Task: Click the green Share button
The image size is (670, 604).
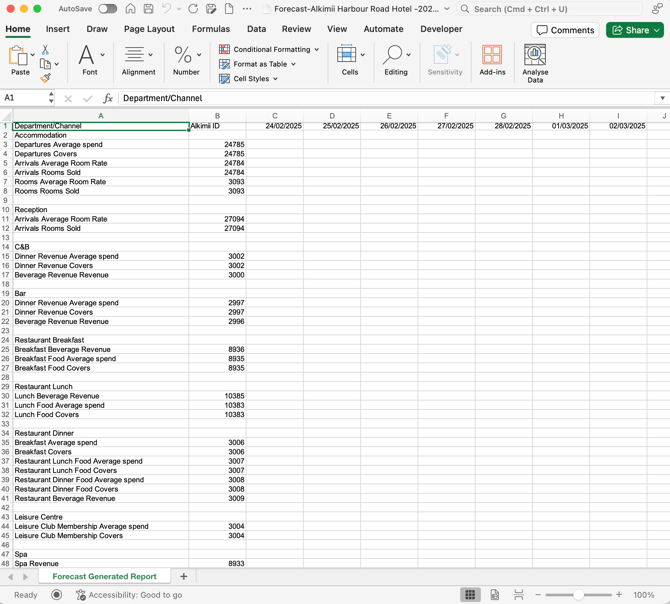Action: [635, 30]
